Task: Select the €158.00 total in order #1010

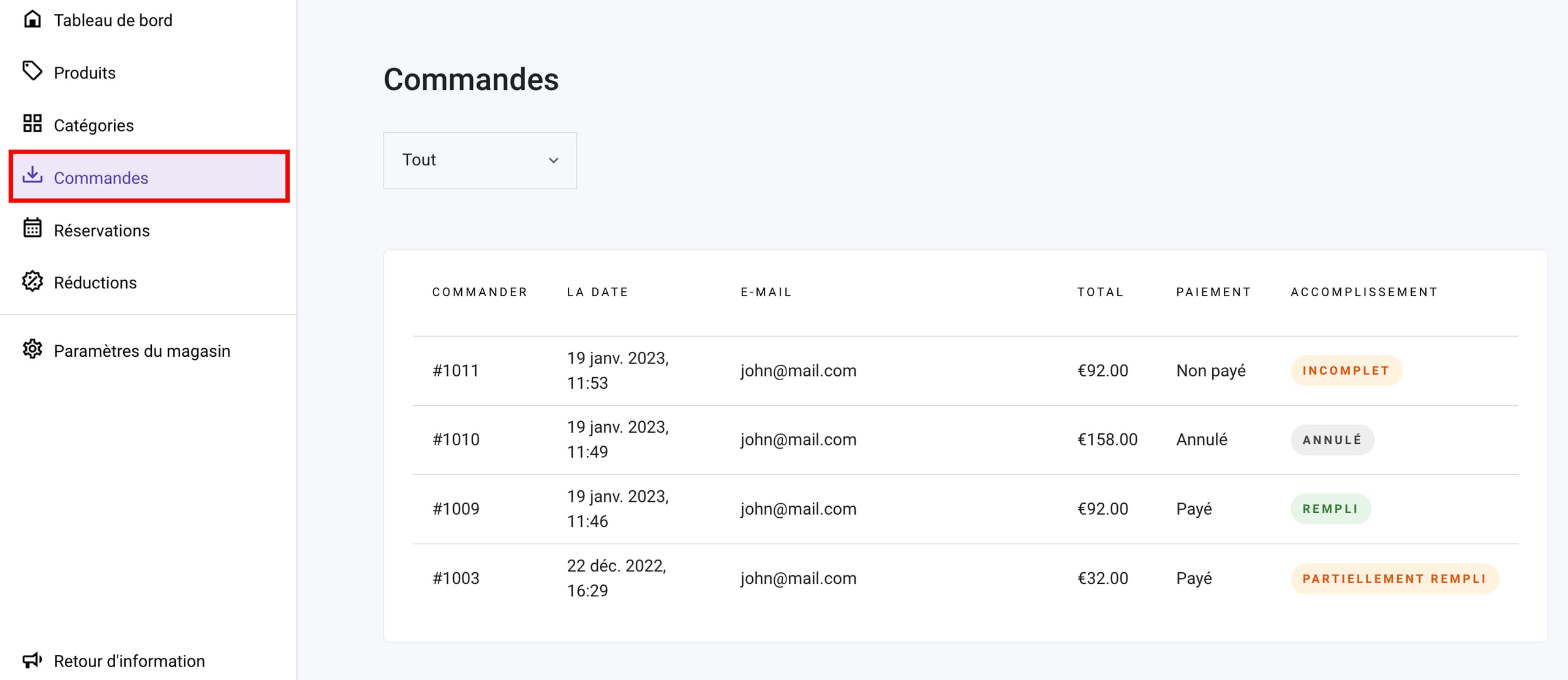Action: click(x=1107, y=440)
